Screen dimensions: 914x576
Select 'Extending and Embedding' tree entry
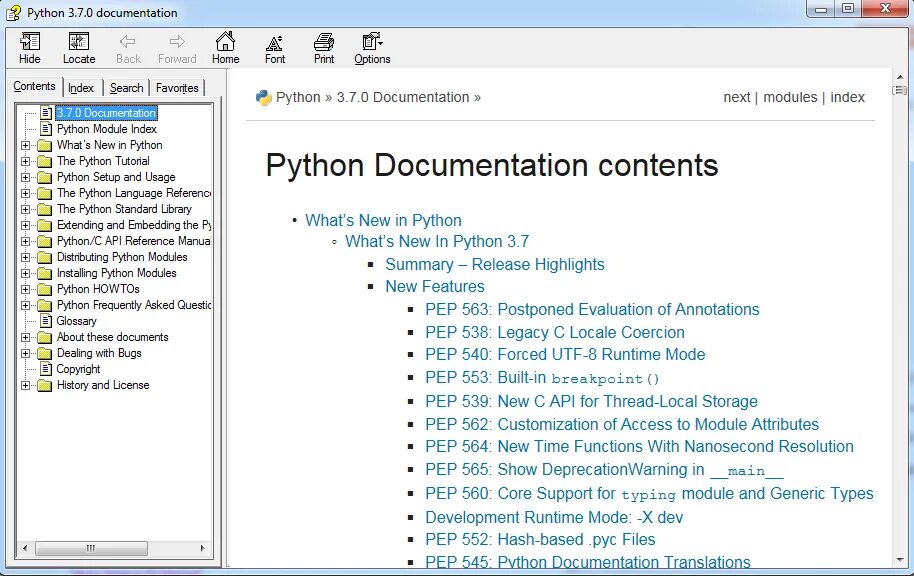point(133,225)
